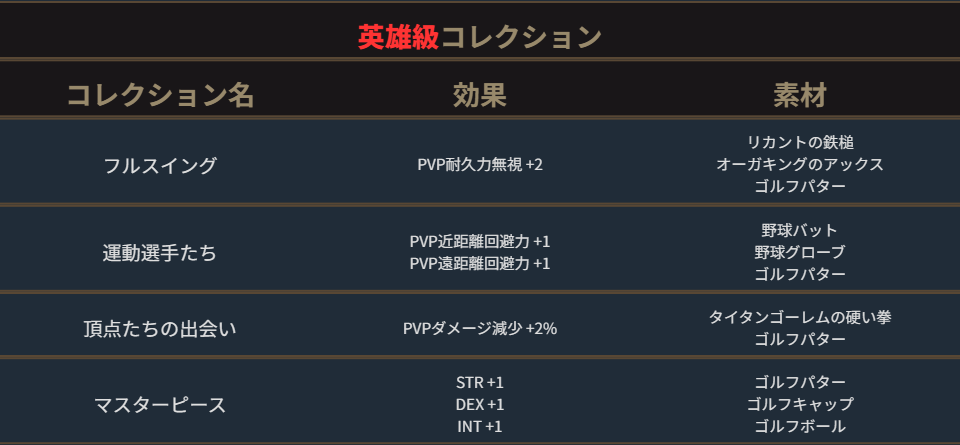Open the 頂点たちの出会い collection entry
Screen dimensions: 960x445
[160, 328]
